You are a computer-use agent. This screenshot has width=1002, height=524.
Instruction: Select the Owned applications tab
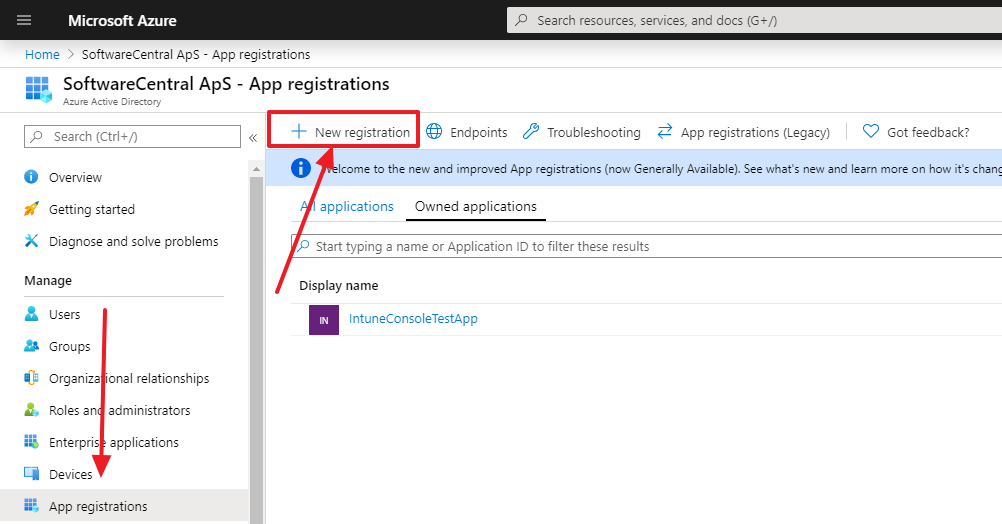click(475, 206)
